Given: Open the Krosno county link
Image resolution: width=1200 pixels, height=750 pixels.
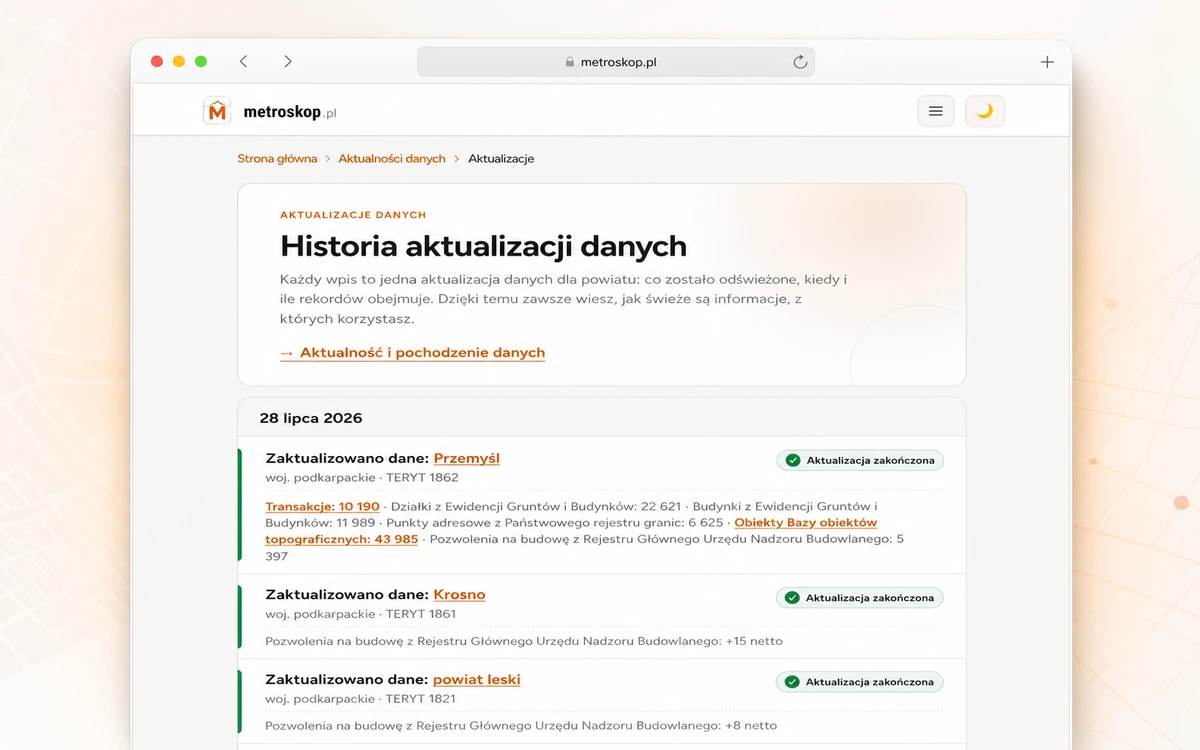Looking at the screenshot, I should point(459,594).
